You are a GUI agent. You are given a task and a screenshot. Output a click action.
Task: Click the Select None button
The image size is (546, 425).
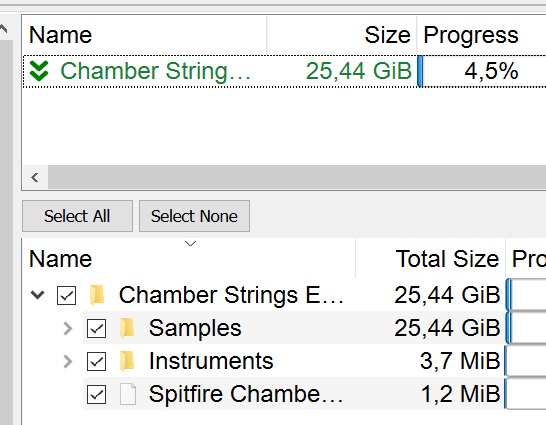[194, 216]
